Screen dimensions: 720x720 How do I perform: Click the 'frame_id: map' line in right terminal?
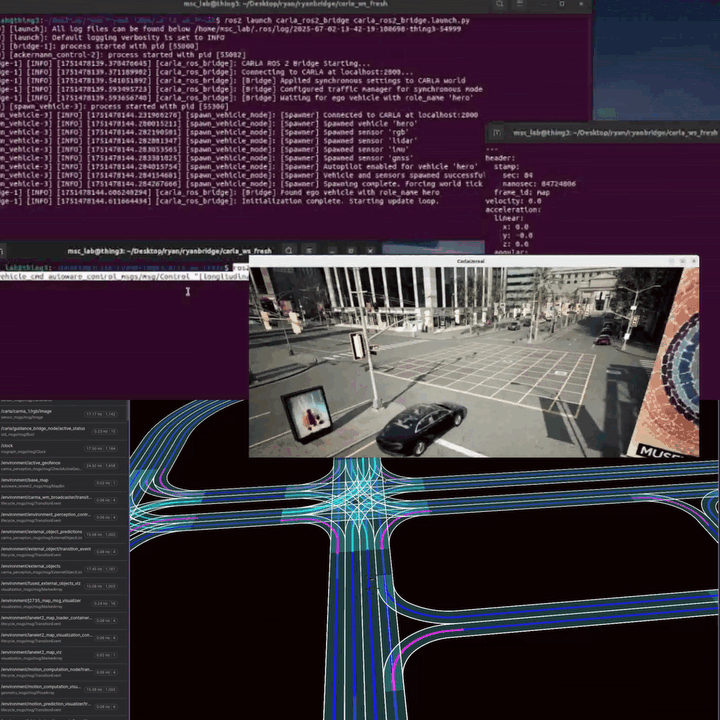pos(522,192)
